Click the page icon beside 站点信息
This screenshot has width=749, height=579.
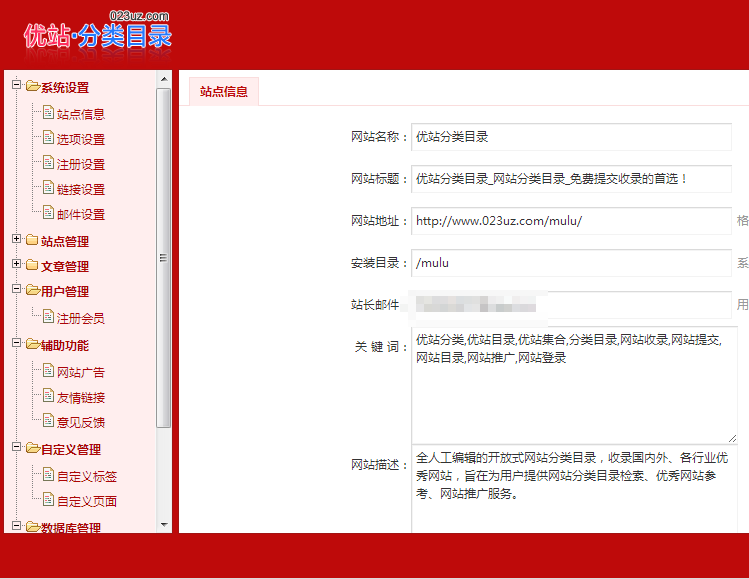tap(48, 112)
